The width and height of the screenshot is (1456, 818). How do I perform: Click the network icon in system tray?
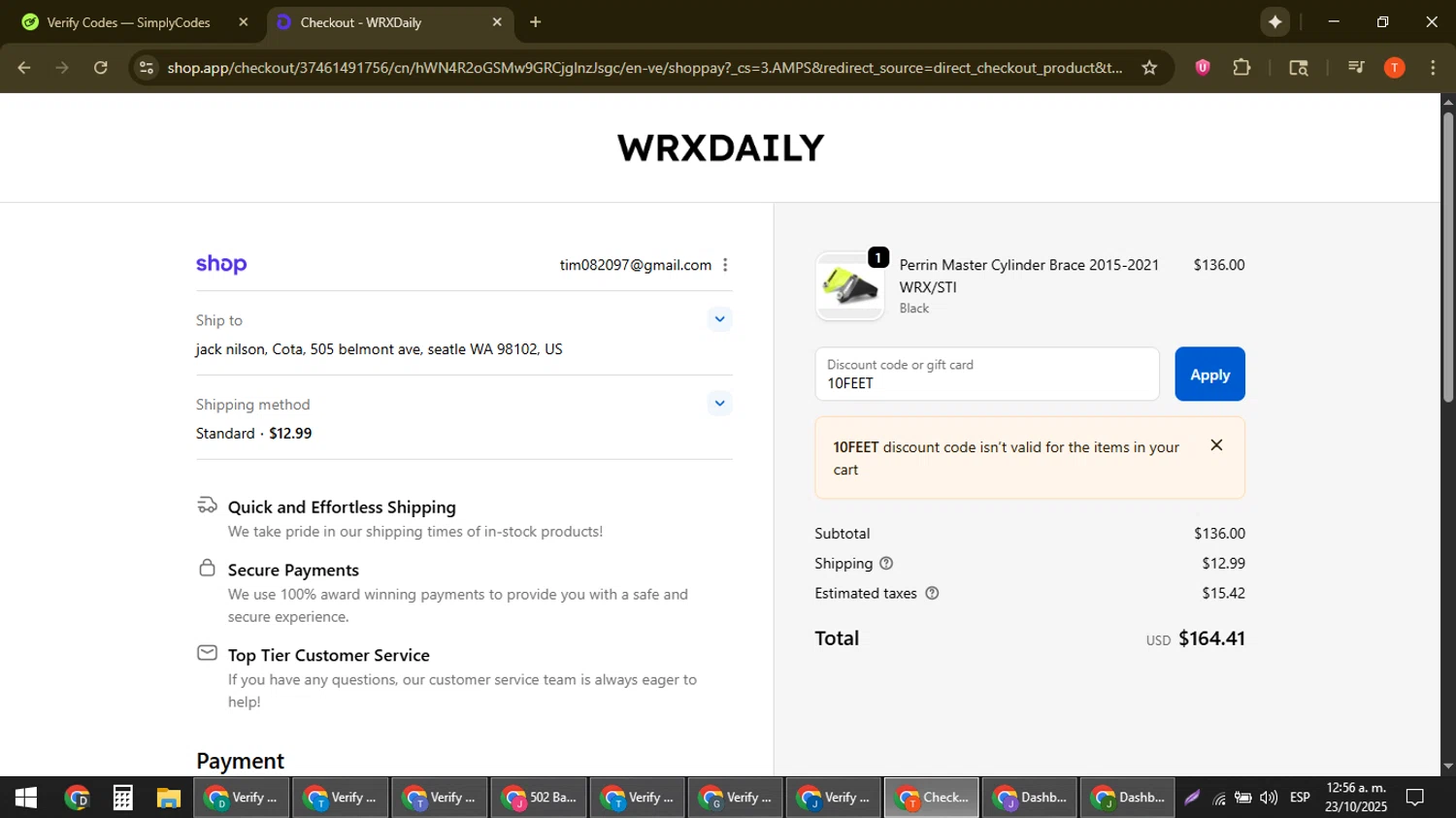[x=1219, y=799]
